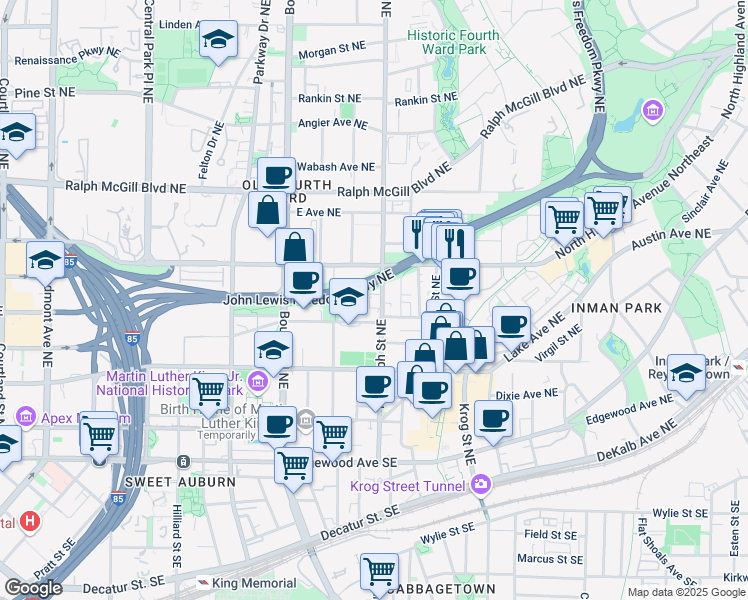Click the King Memorial station label
Screen dimensions: 748x600
[254, 583]
